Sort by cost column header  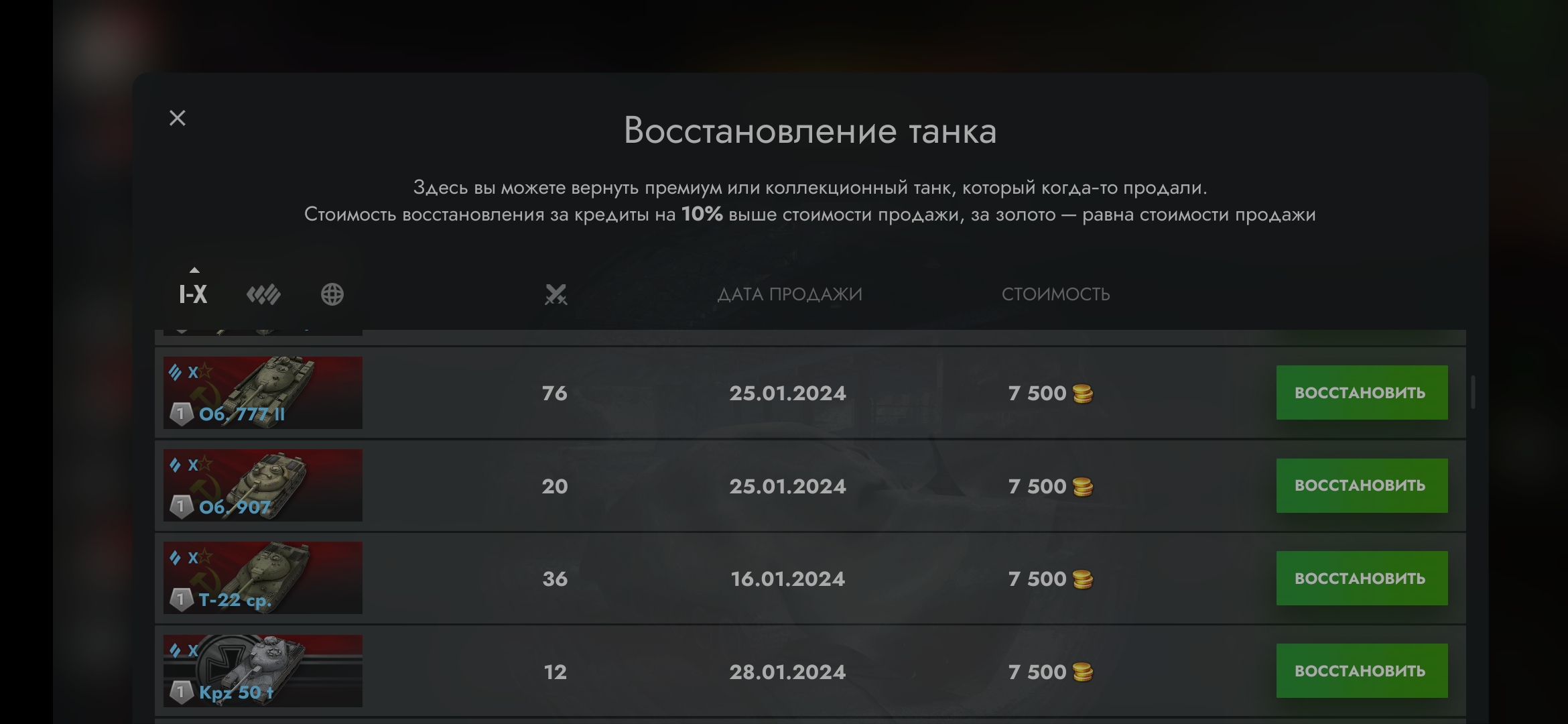coord(1055,294)
